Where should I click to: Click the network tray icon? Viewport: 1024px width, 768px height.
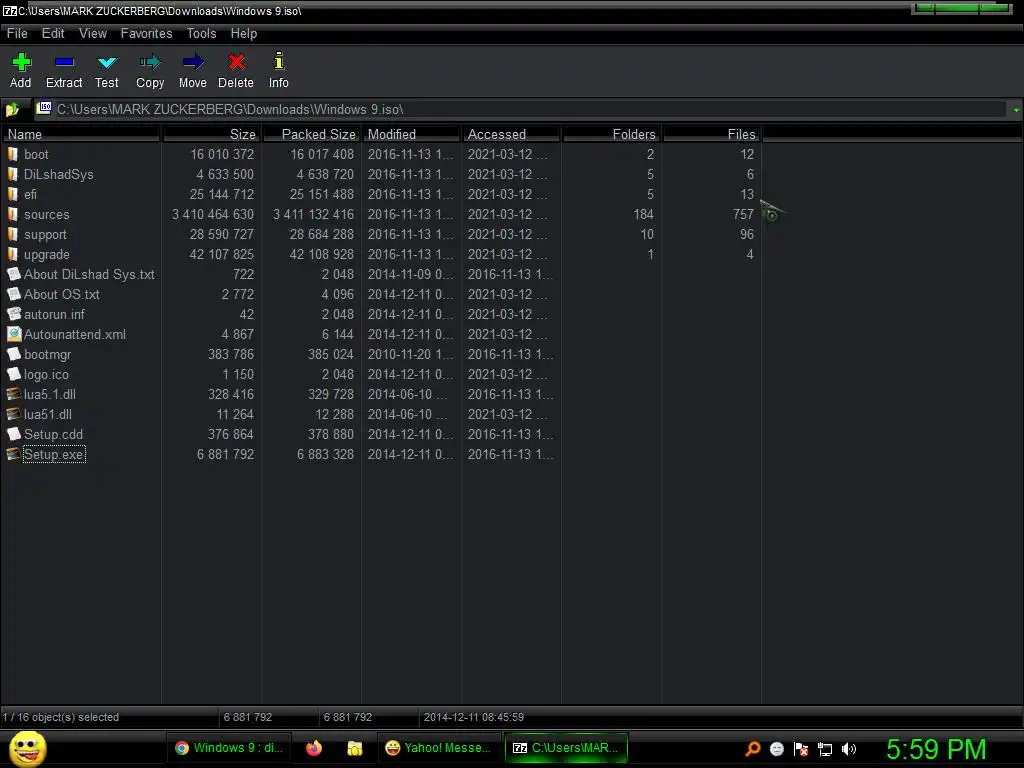(x=825, y=749)
